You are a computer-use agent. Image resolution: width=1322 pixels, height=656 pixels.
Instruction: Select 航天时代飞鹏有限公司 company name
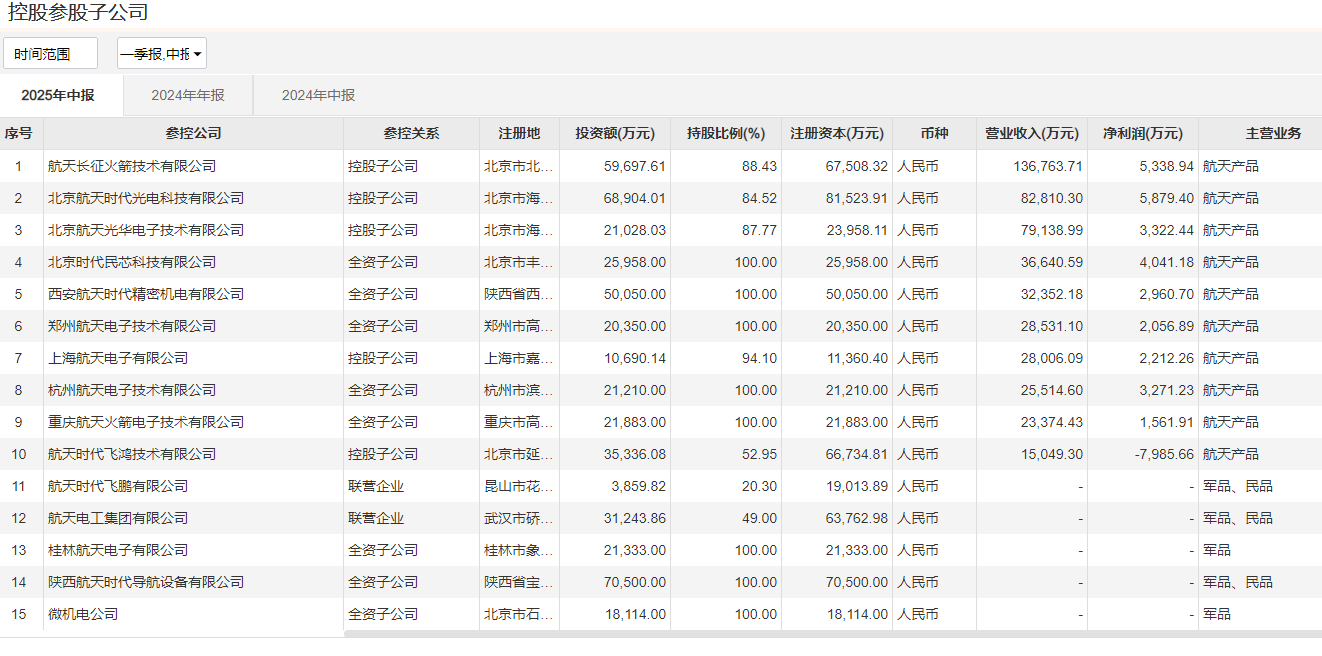coord(118,486)
